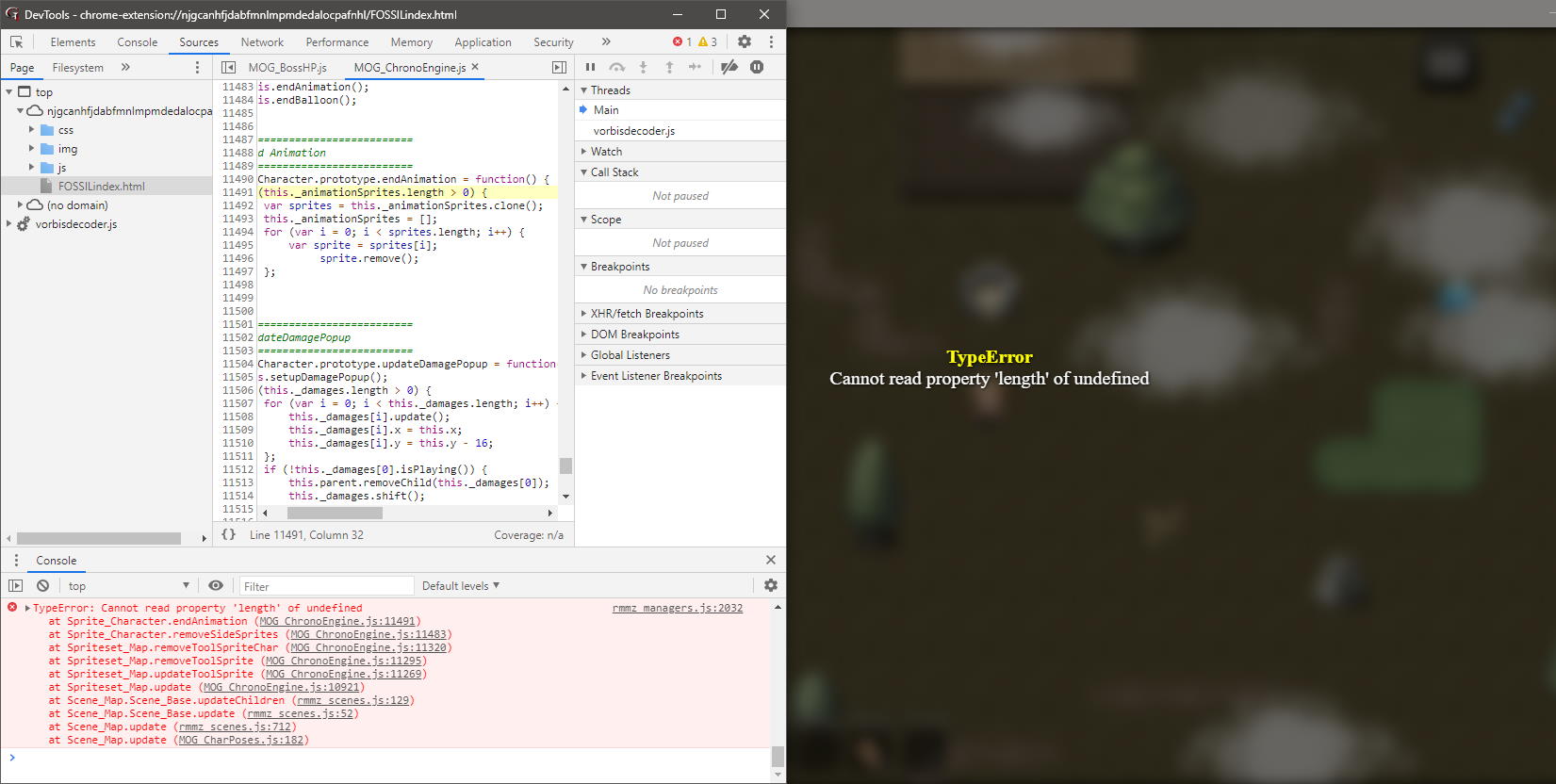Deactivate breakpoints toggle
This screenshot has height=784, width=1556.
[x=729, y=67]
